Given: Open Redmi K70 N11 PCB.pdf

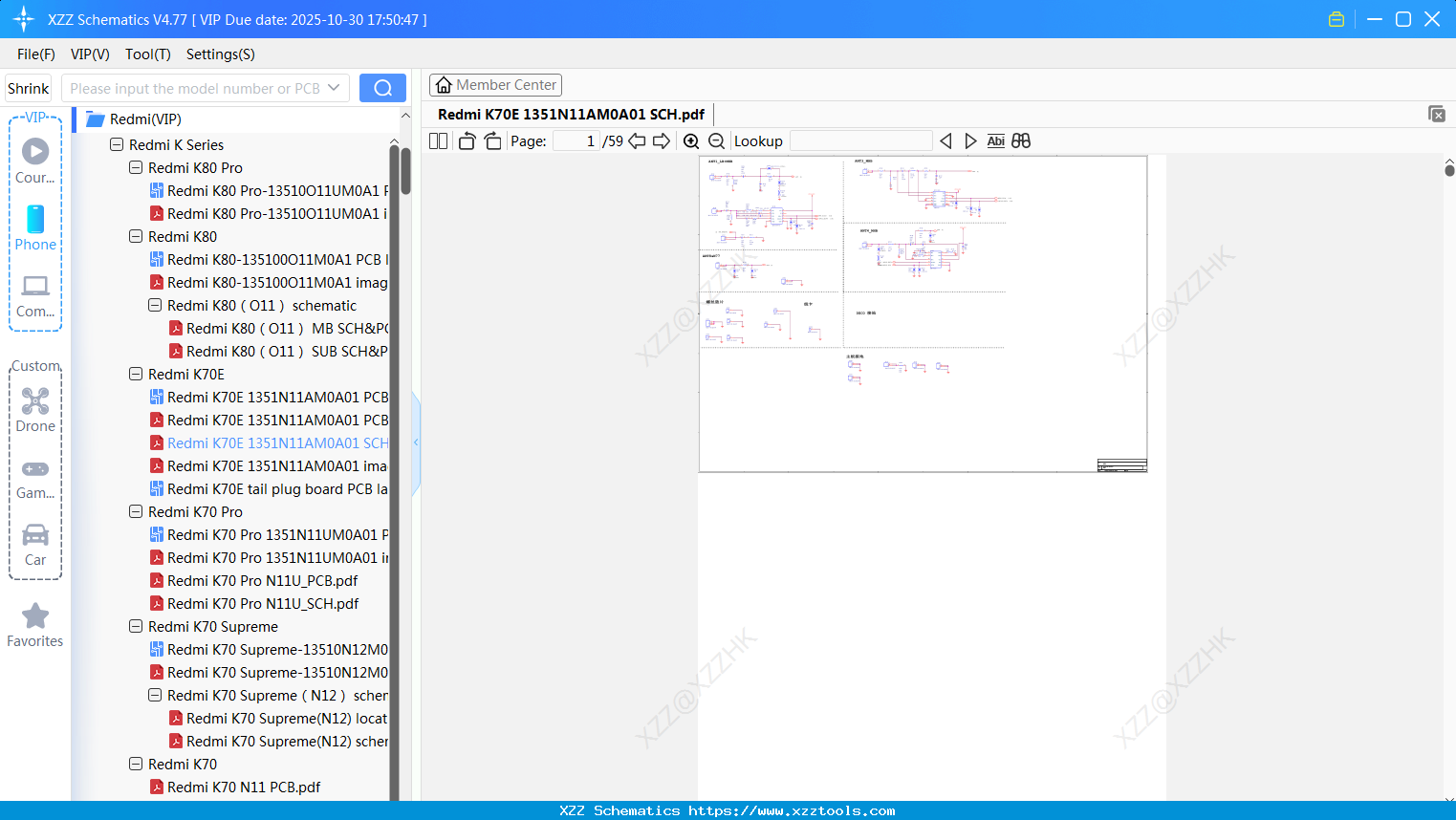Looking at the screenshot, I should pos(235,787).
